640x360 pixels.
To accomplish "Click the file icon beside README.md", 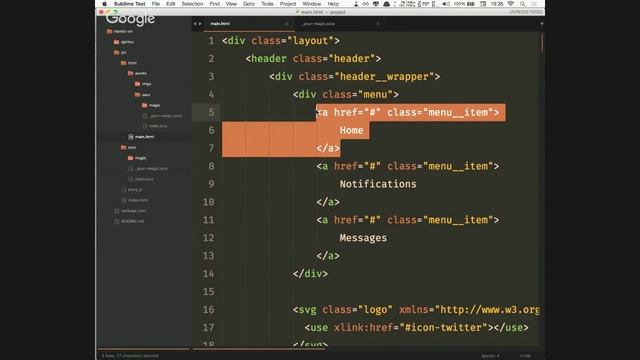I will pos(117,221).
